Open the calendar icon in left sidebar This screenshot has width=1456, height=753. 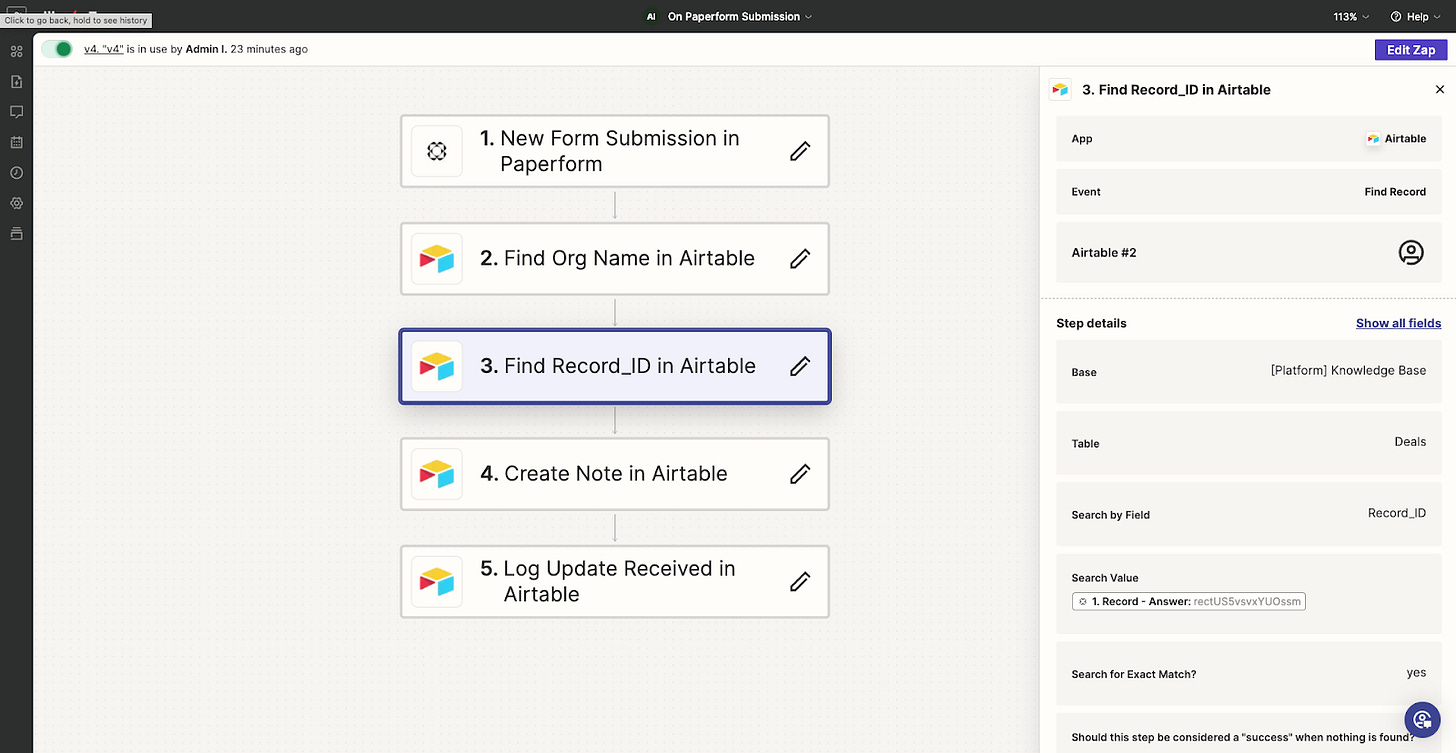pos(16,142)
